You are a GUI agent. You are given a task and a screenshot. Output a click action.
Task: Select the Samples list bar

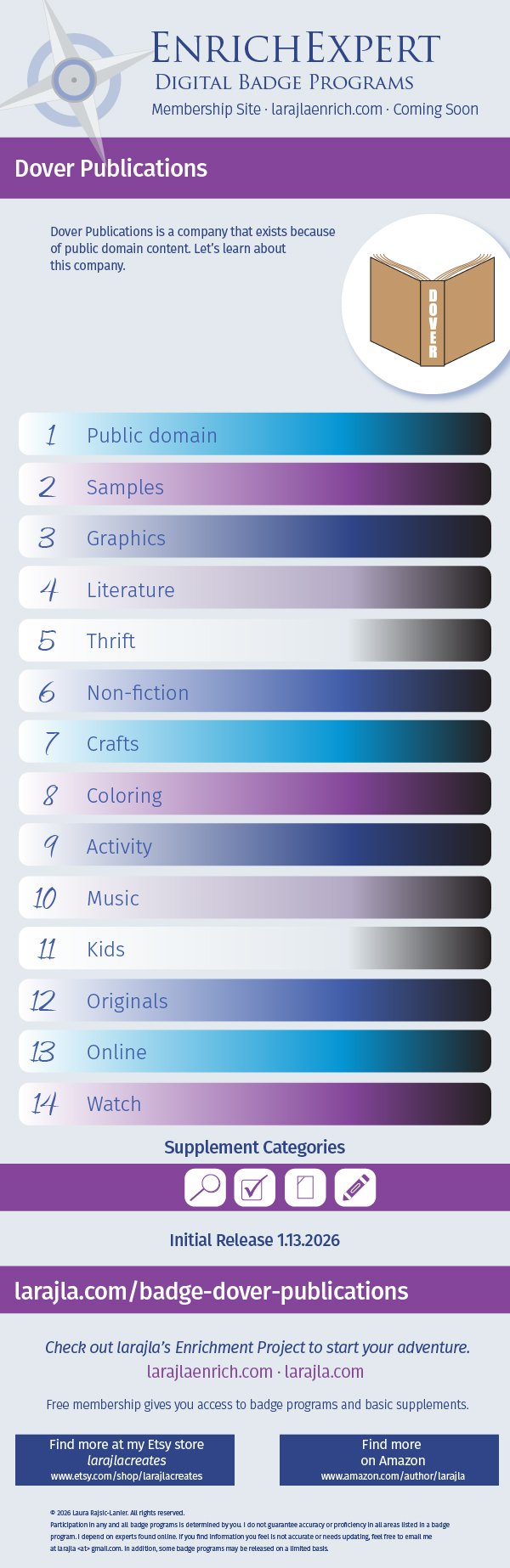[x=255, y=486]
